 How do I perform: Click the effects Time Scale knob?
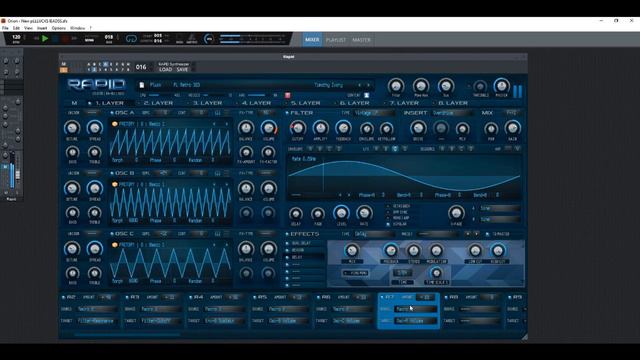tap(436, 273)
